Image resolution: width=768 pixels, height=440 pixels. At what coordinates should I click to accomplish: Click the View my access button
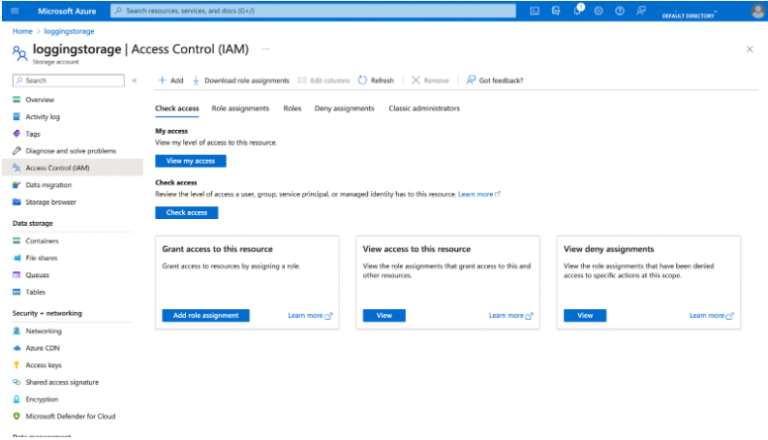click(x=191, y=161)
